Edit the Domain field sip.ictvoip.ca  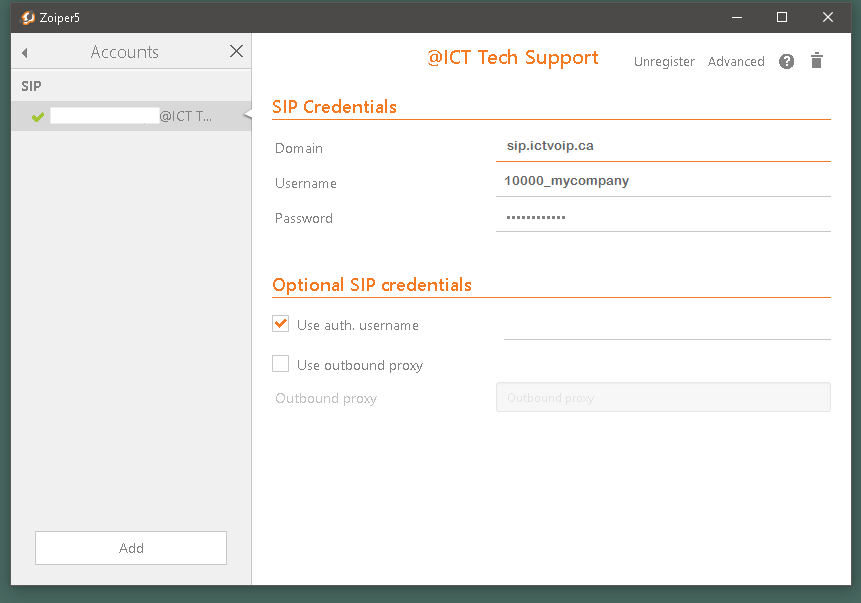[663, 147]
